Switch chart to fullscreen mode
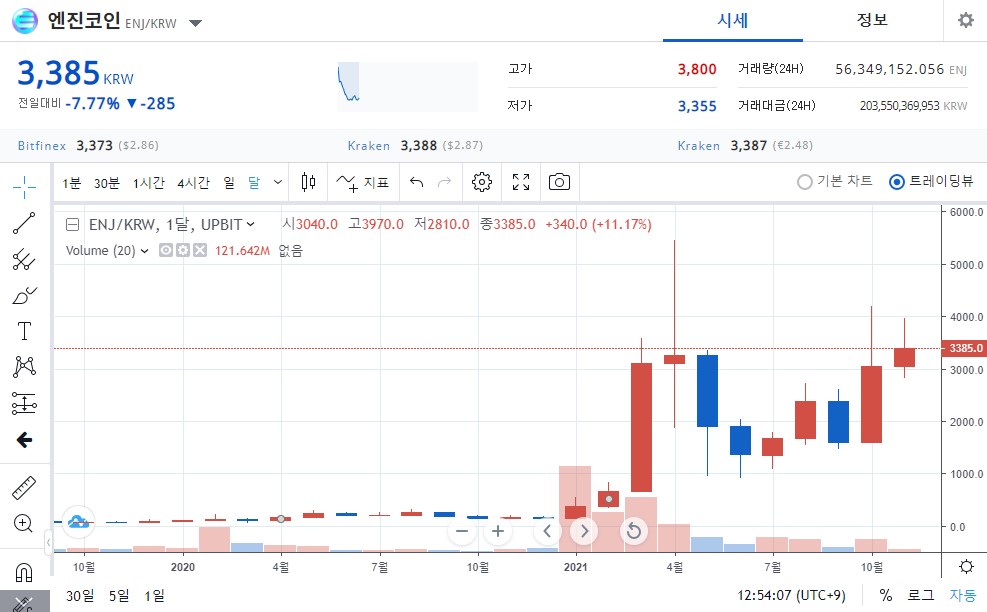987x612 pixels. pyautogui.click(x=521, y=183)
